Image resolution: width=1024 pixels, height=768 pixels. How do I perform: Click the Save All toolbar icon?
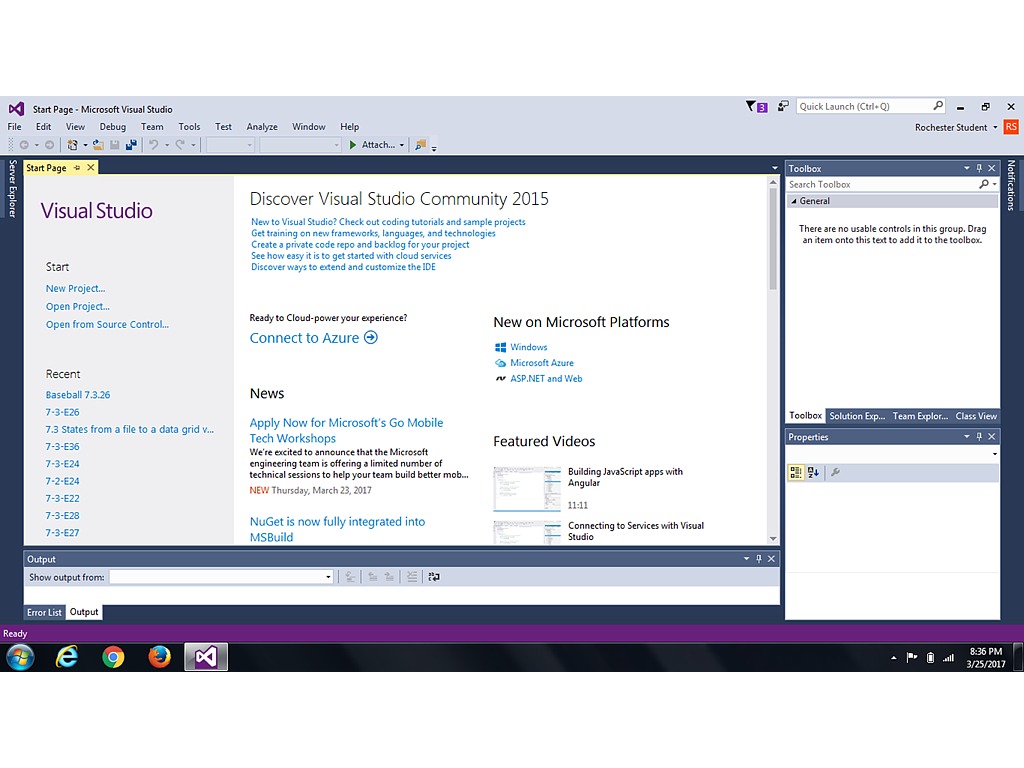(x=131, y=145)
